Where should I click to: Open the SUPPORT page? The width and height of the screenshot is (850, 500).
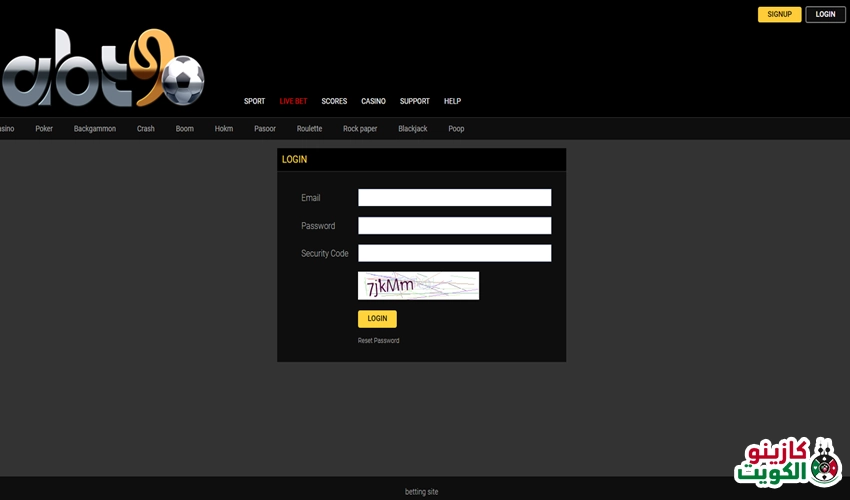[x=414, y=101]
